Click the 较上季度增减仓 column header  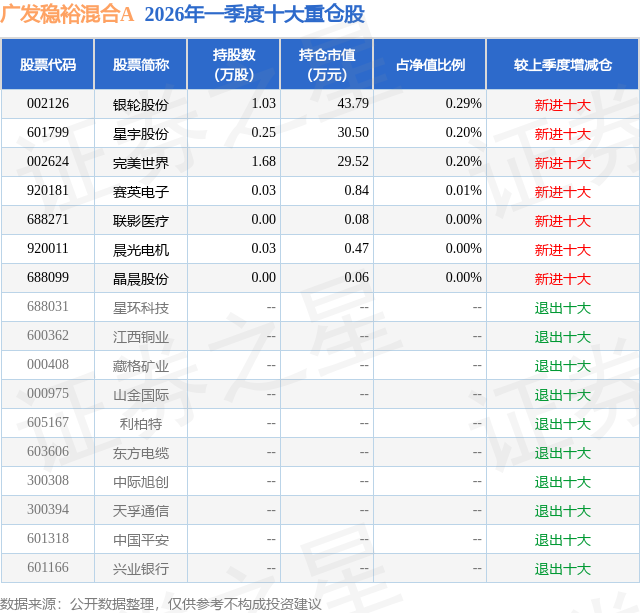[563, 64]
